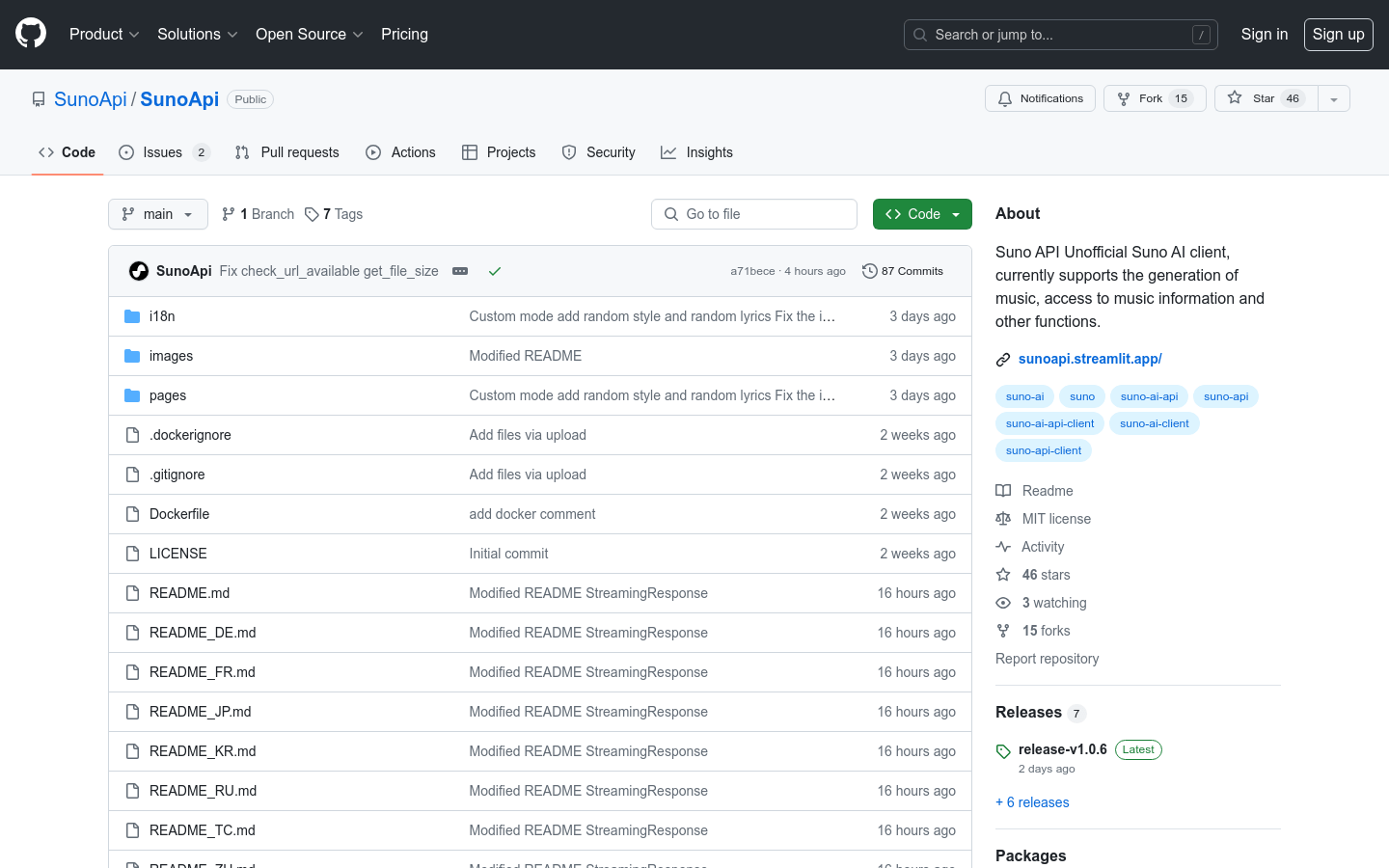Open the Pricing page
1389x868 pixels.
[404, 34]
